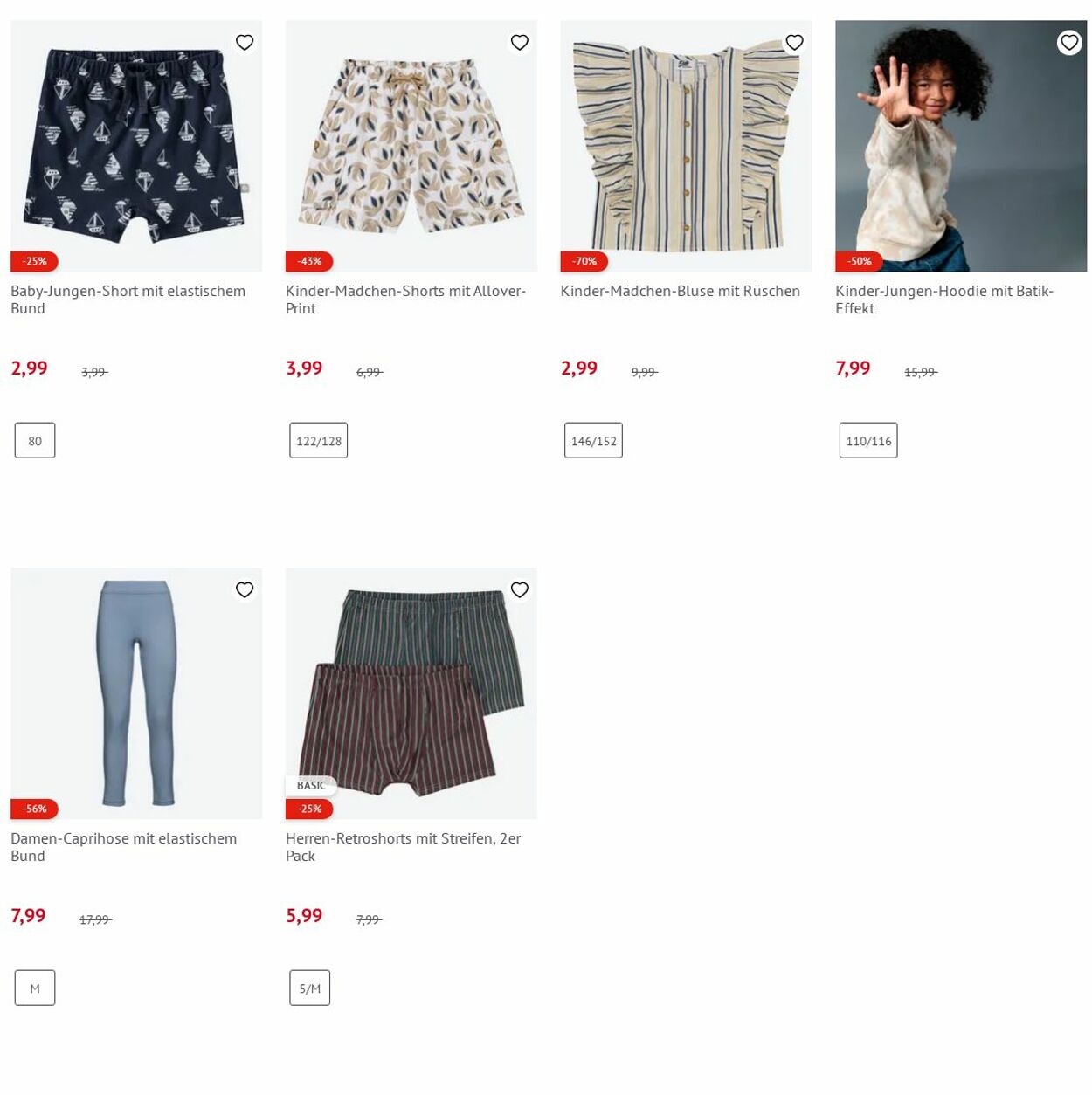This screenshot has width=1092, height=1095.
Task: Add Baby-Jungen-Short to wishlist via heart
Action: 245,42
